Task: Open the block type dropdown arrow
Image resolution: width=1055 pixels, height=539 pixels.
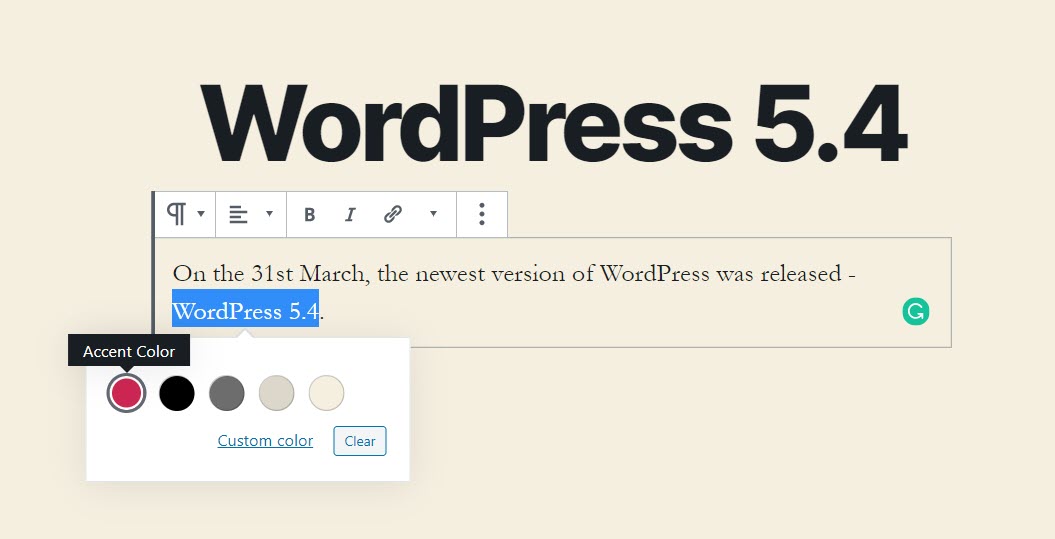Action: tap(201, 214)
